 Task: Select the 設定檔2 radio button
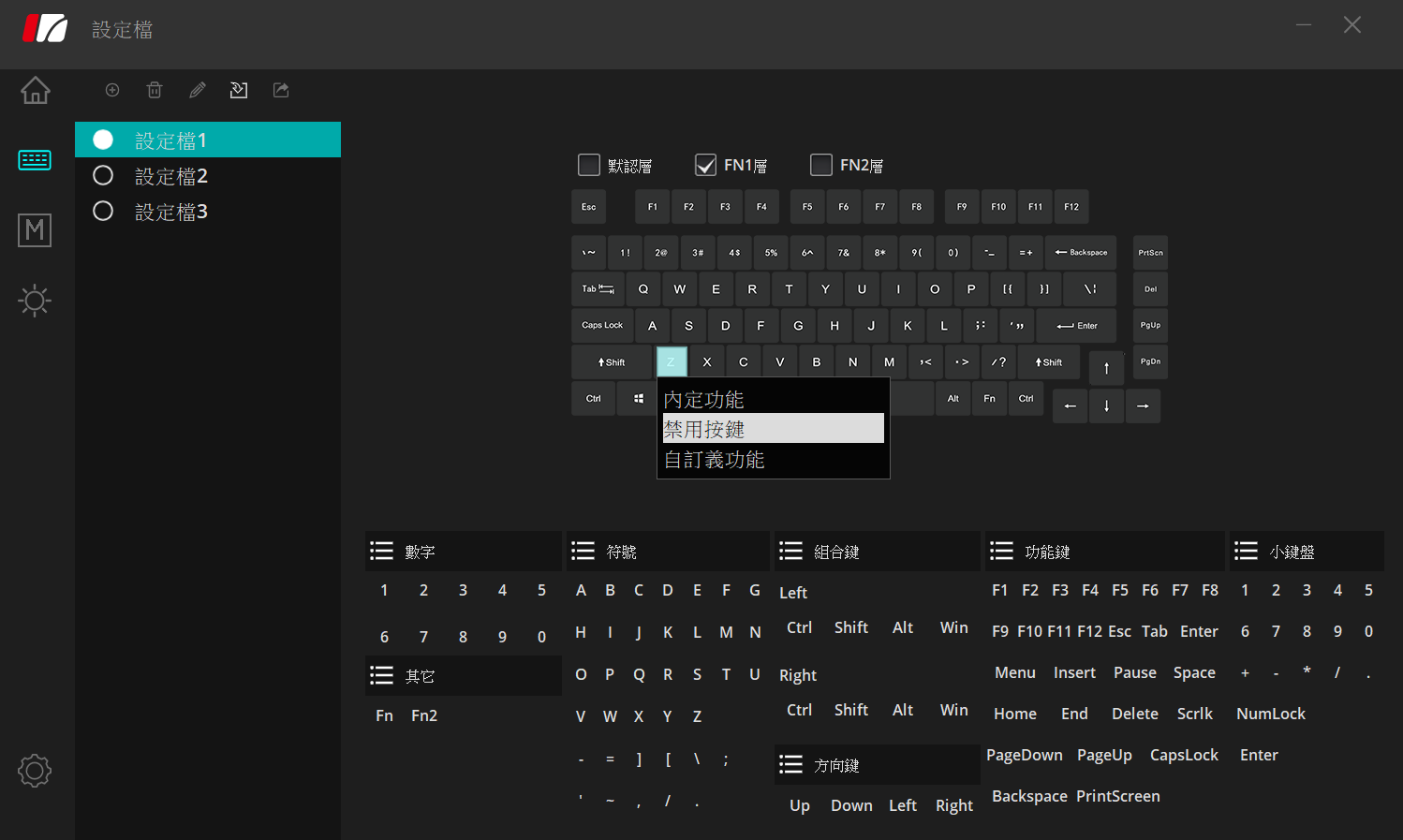pos(103,175)
